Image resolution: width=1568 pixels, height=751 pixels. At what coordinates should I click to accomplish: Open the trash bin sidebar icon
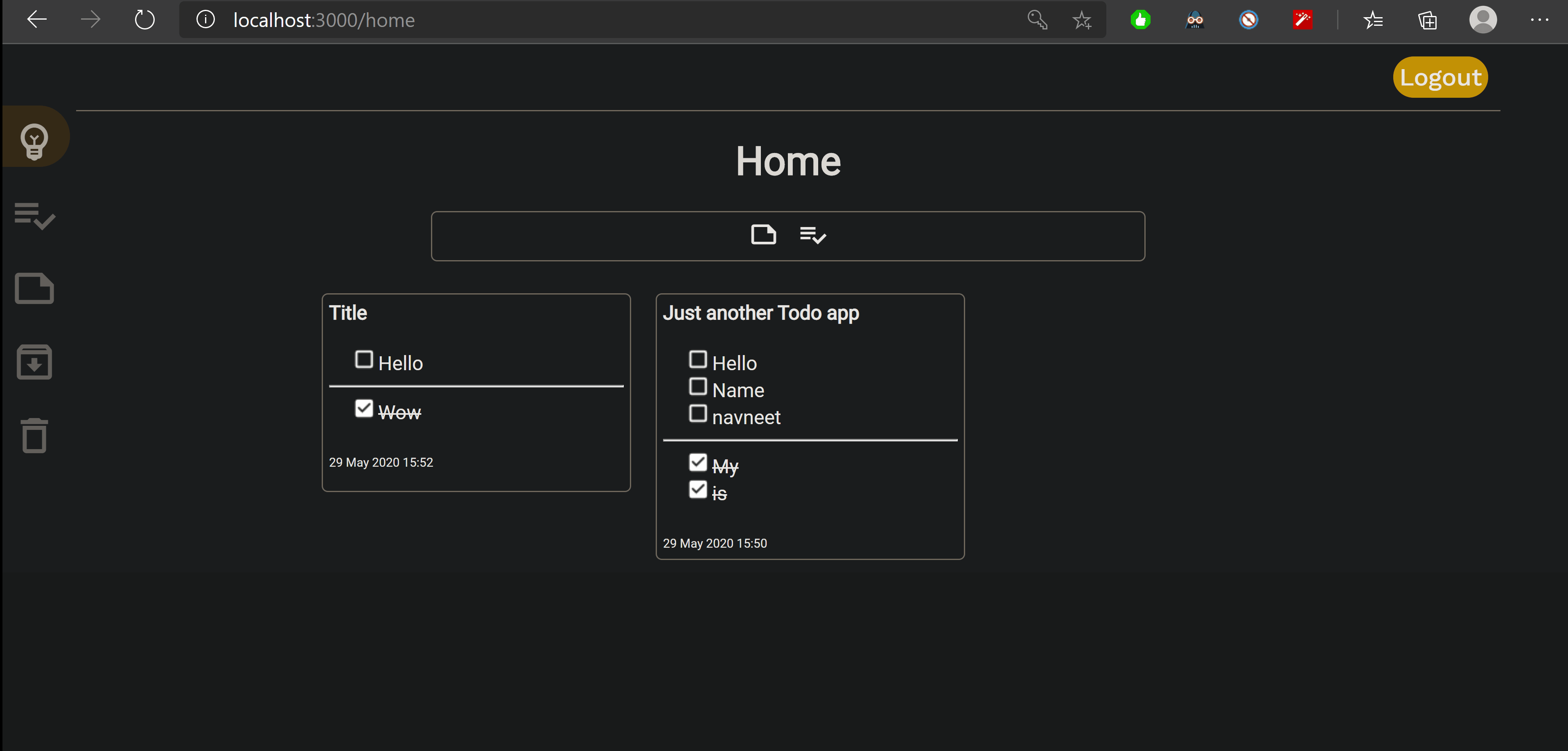point(34,435)
